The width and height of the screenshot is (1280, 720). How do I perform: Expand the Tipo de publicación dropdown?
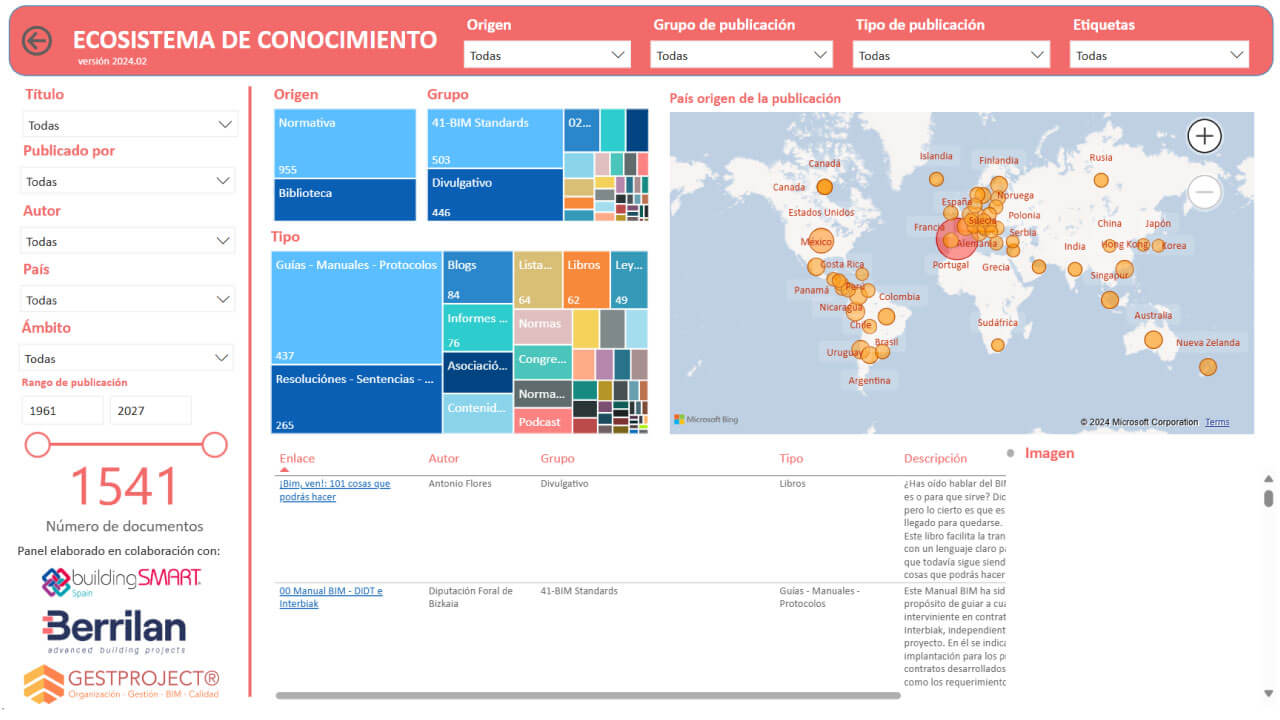point(951,55)
